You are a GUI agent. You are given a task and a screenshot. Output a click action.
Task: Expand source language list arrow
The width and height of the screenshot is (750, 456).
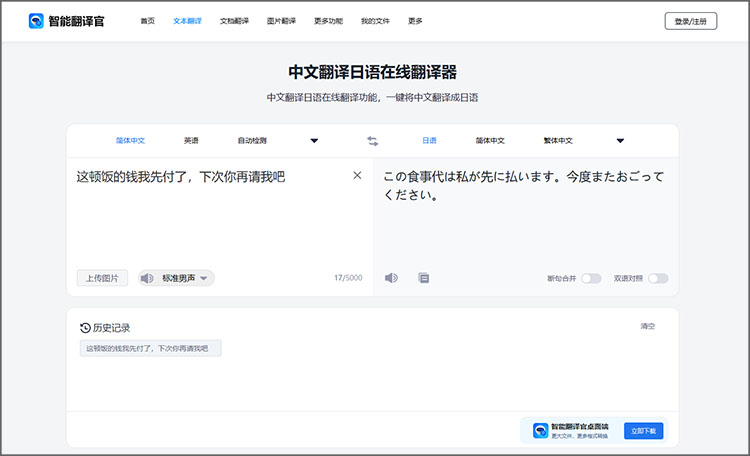point(314,141)
